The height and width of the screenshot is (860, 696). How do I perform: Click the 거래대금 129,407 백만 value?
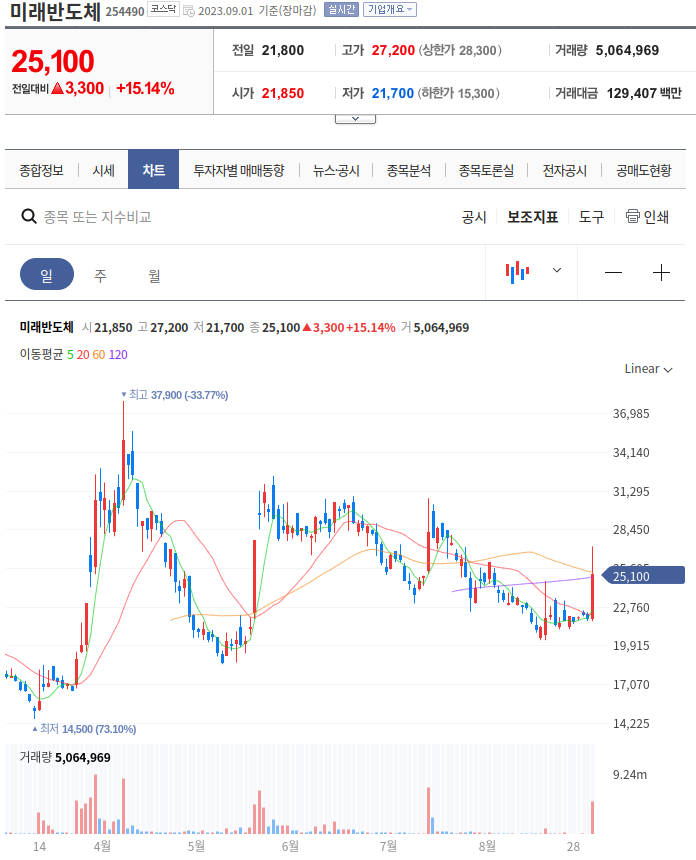tap(644, 93)
